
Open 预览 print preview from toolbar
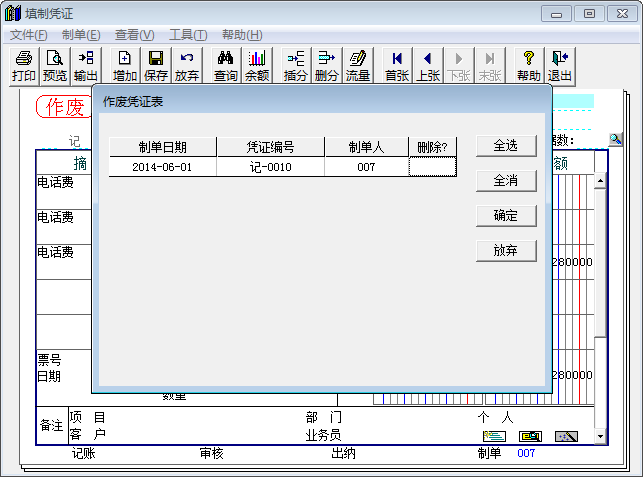click(55, 66)
